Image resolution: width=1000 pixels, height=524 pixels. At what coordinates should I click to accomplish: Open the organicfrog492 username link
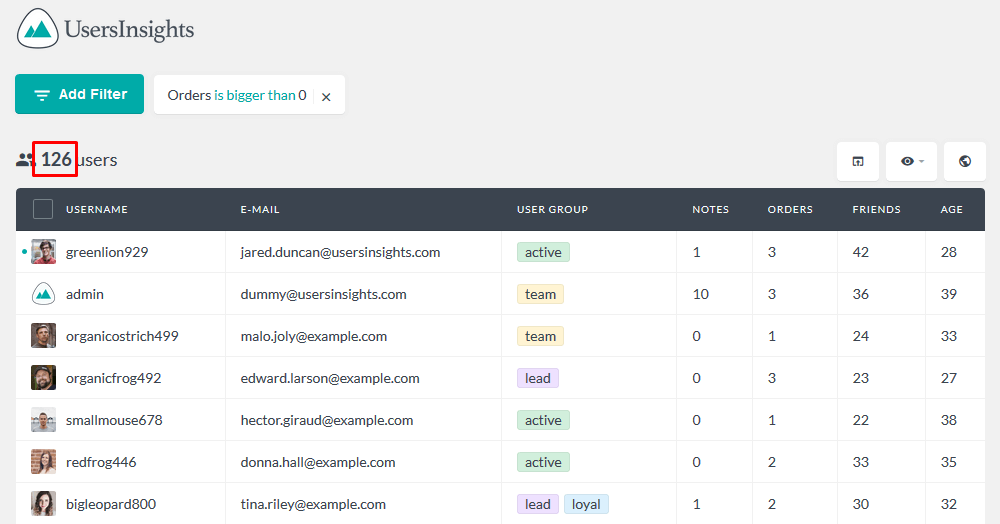114,378
